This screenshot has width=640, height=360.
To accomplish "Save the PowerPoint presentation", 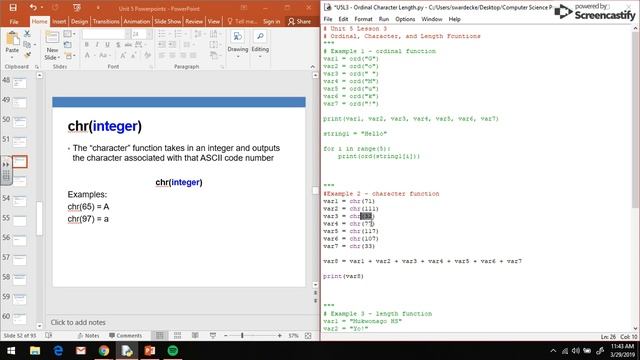I will tap(13, 7).
